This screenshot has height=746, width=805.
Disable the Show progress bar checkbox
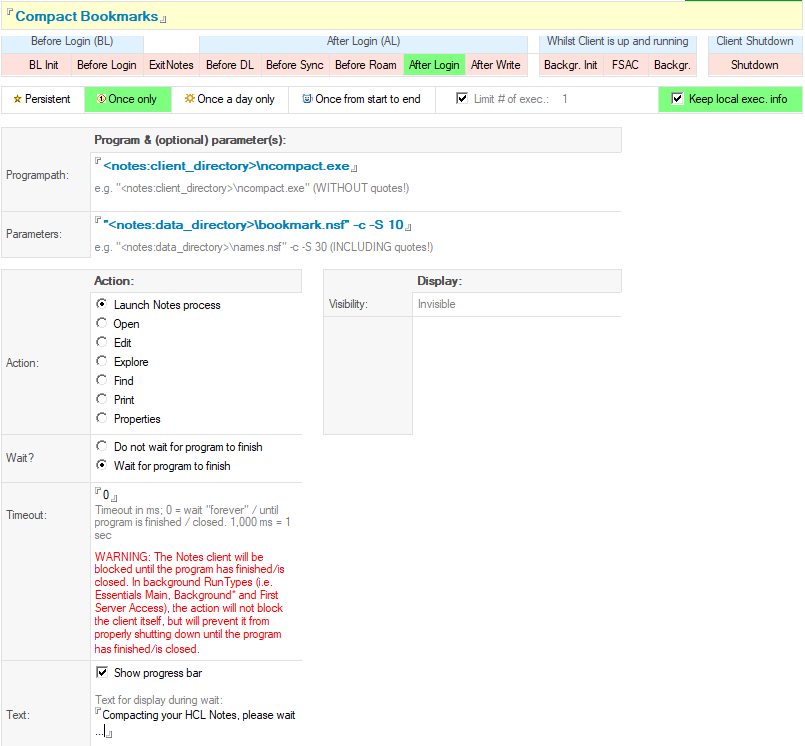102,673
